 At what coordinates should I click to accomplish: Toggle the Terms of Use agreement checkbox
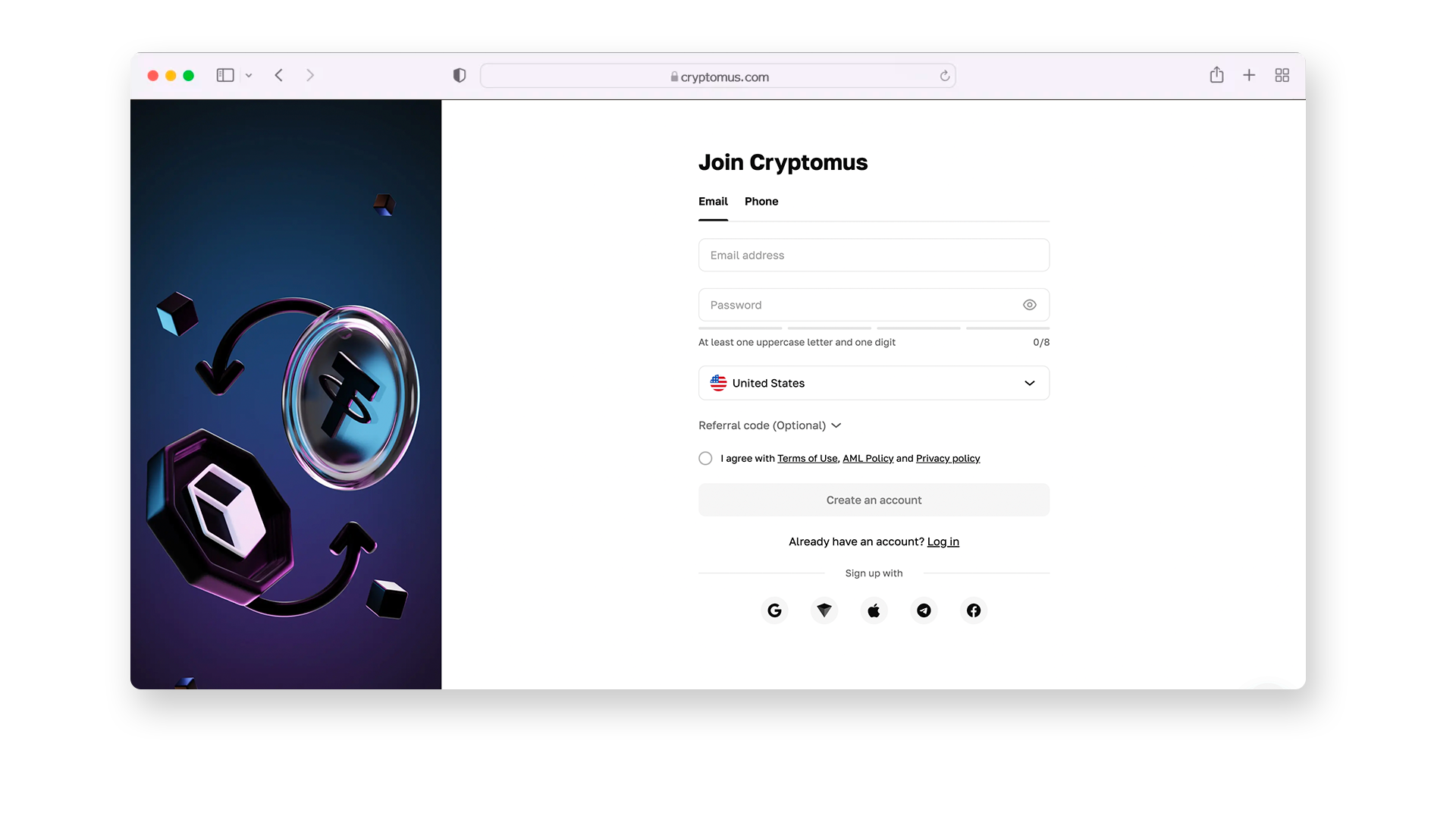(x=704, y=458)
